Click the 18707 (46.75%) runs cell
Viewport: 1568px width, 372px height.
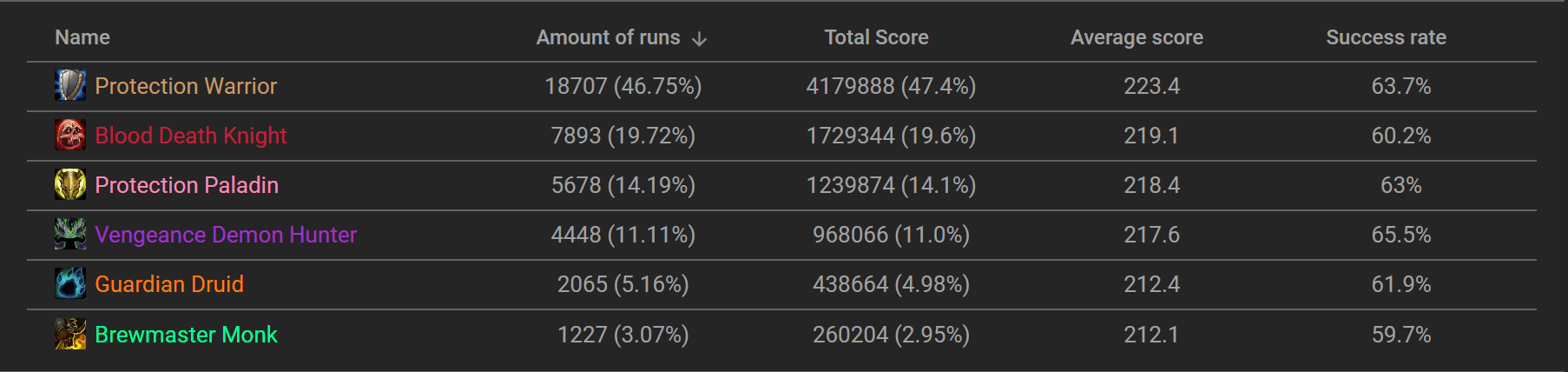tap(623, 86)
